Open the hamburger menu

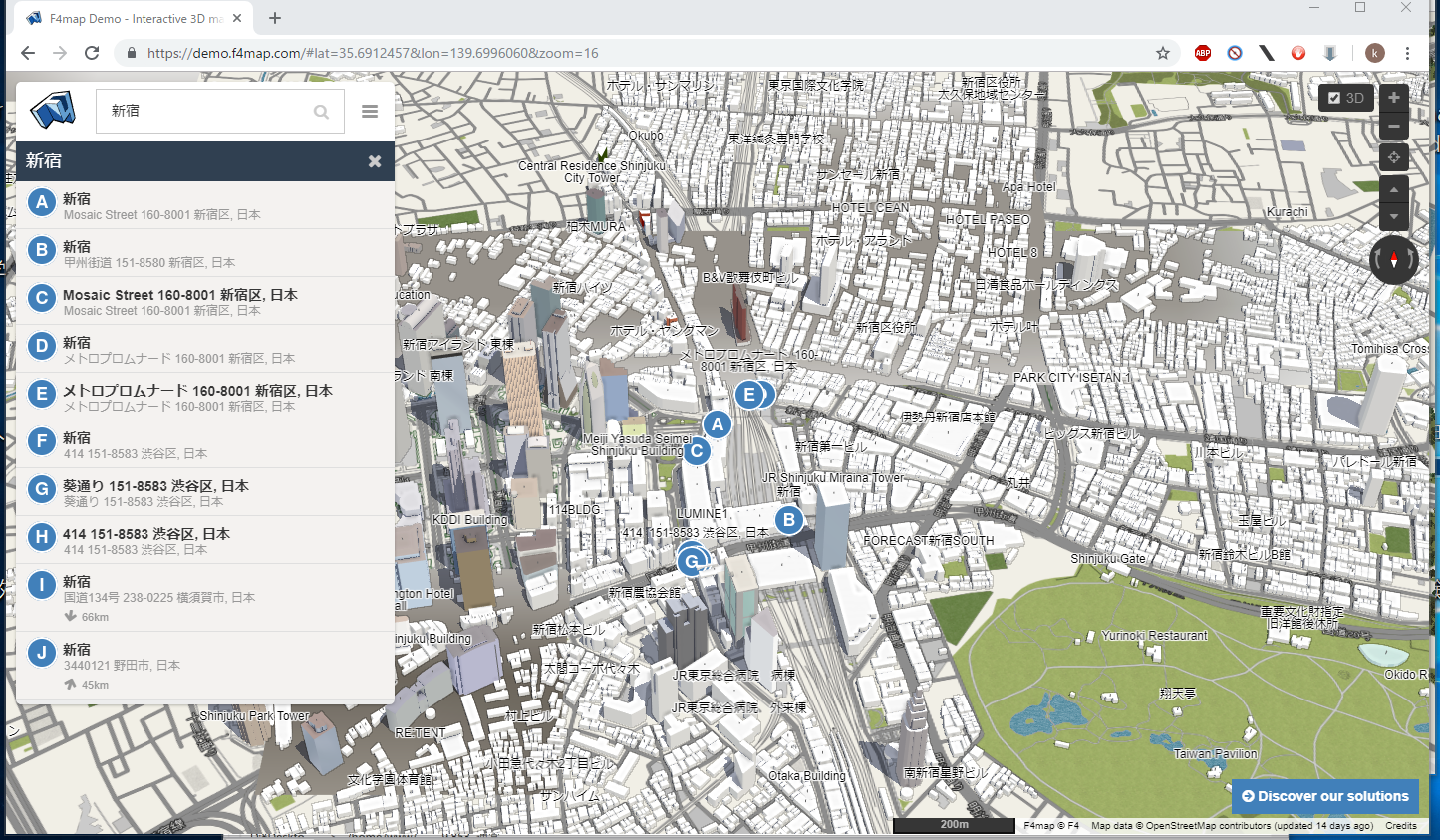pos(370,111)
